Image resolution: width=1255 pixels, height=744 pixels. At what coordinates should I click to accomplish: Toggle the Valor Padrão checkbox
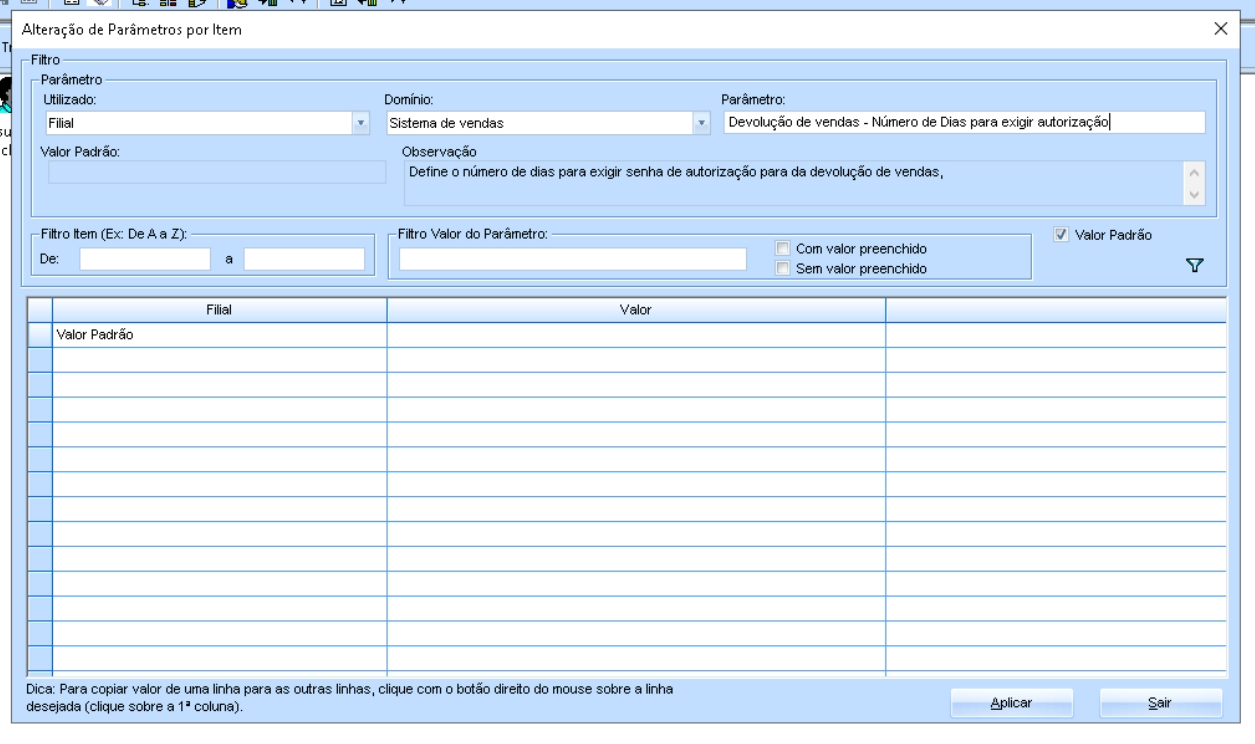[x=1061, y=235]
